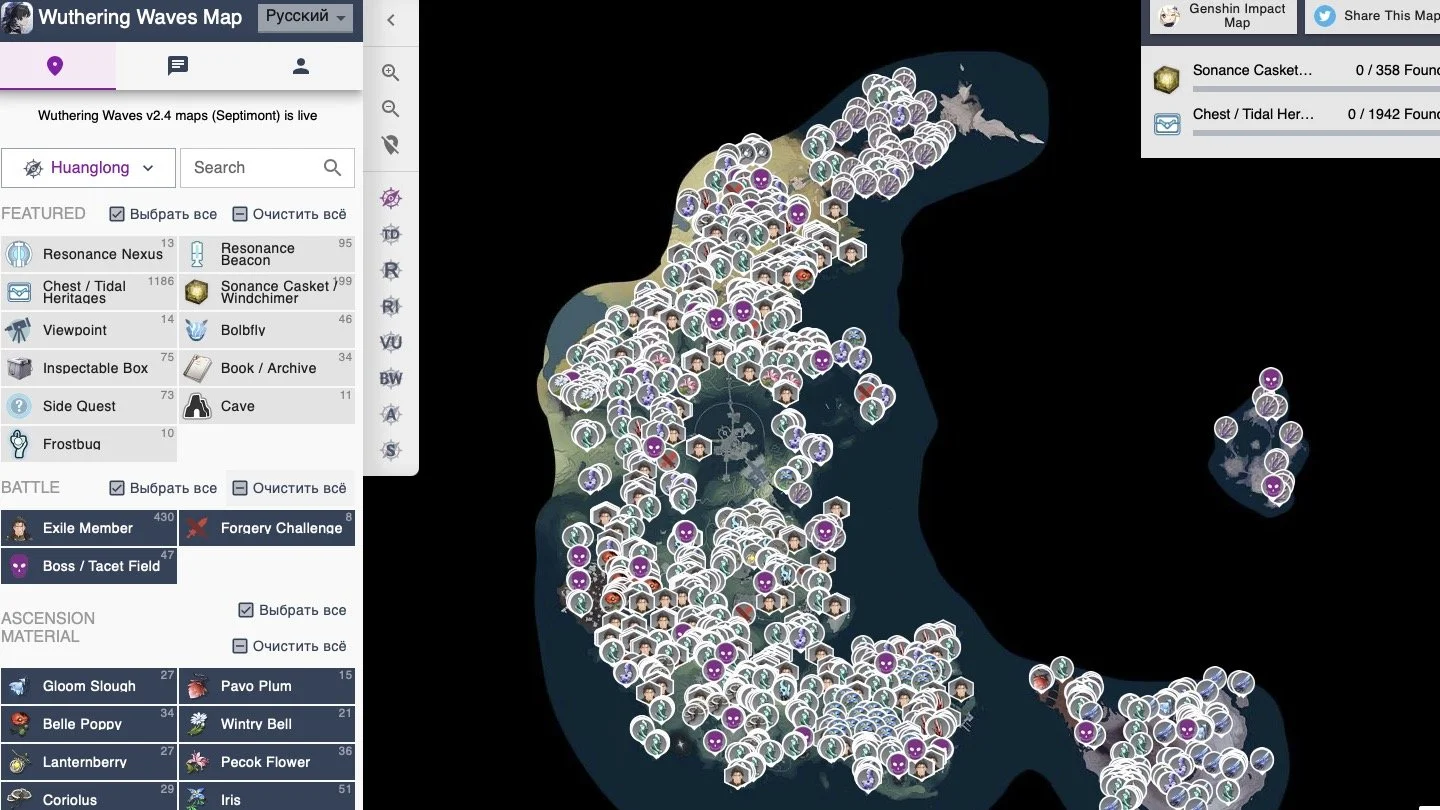This screenshot has height=810, width=1440.
Task: Select the Resonance Nexus marker category
Action: 89,254
